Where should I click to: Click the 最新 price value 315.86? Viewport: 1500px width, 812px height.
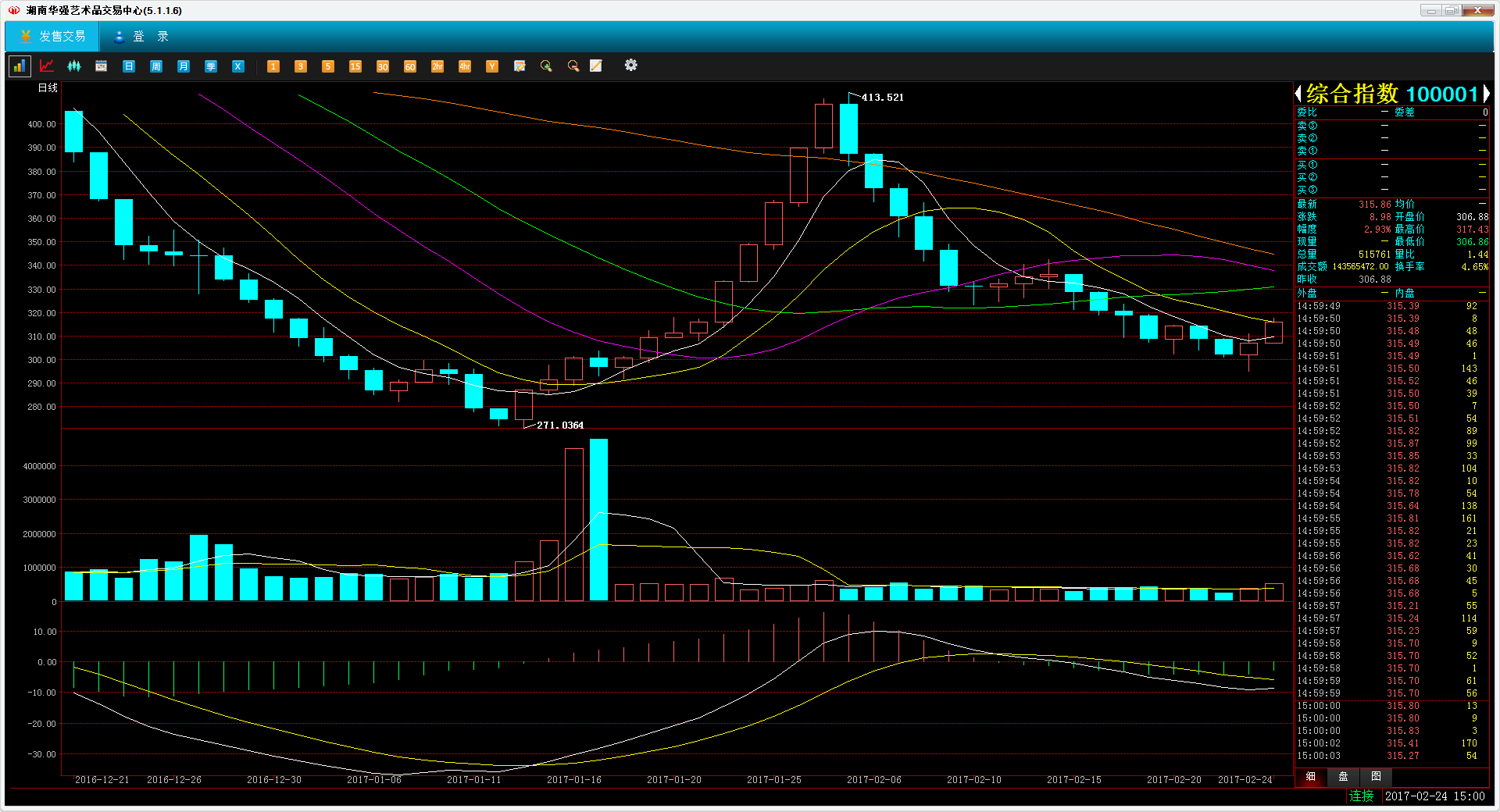click(1374, 205)
